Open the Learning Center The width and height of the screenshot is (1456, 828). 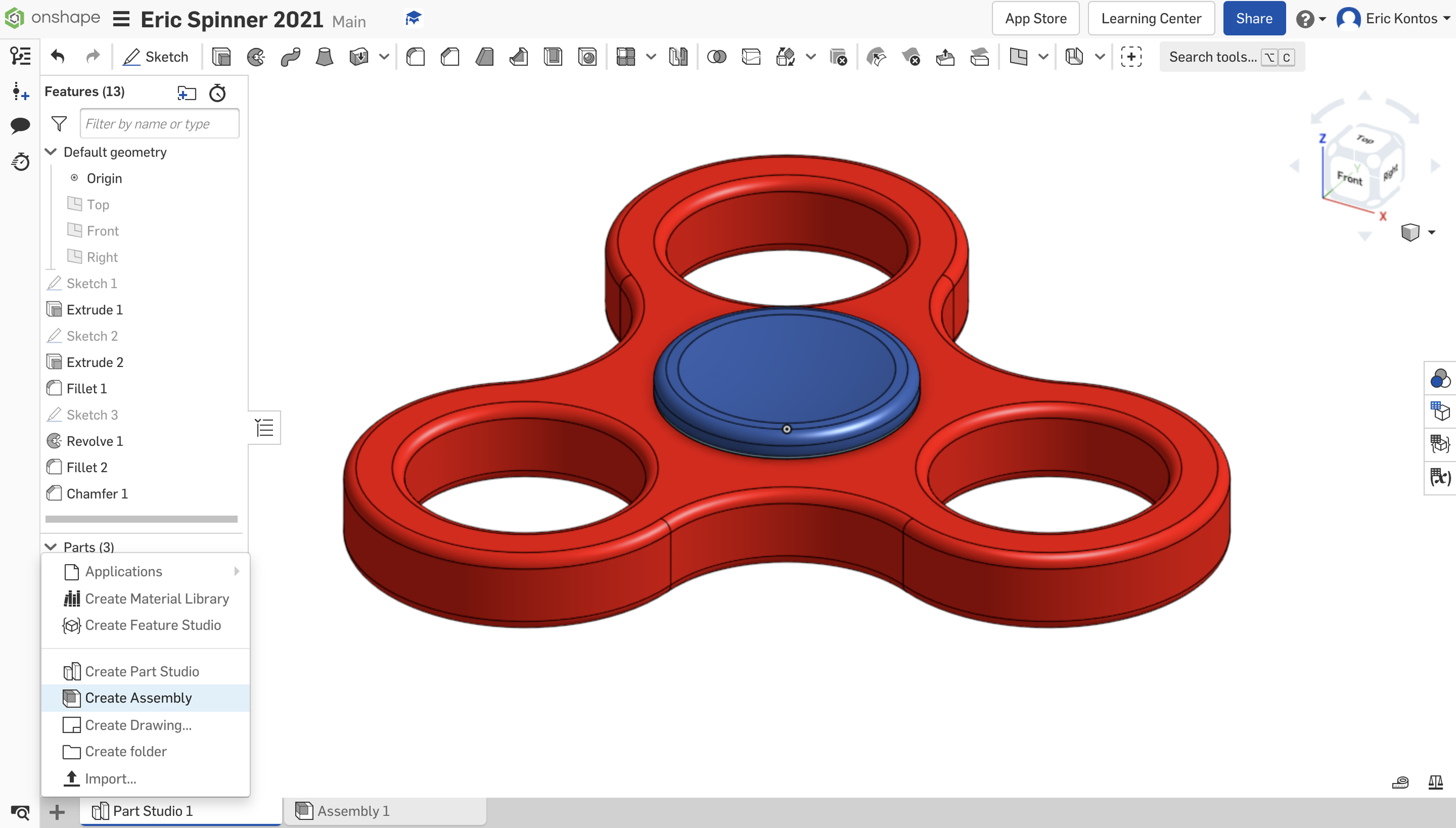tap(1150, 18)
